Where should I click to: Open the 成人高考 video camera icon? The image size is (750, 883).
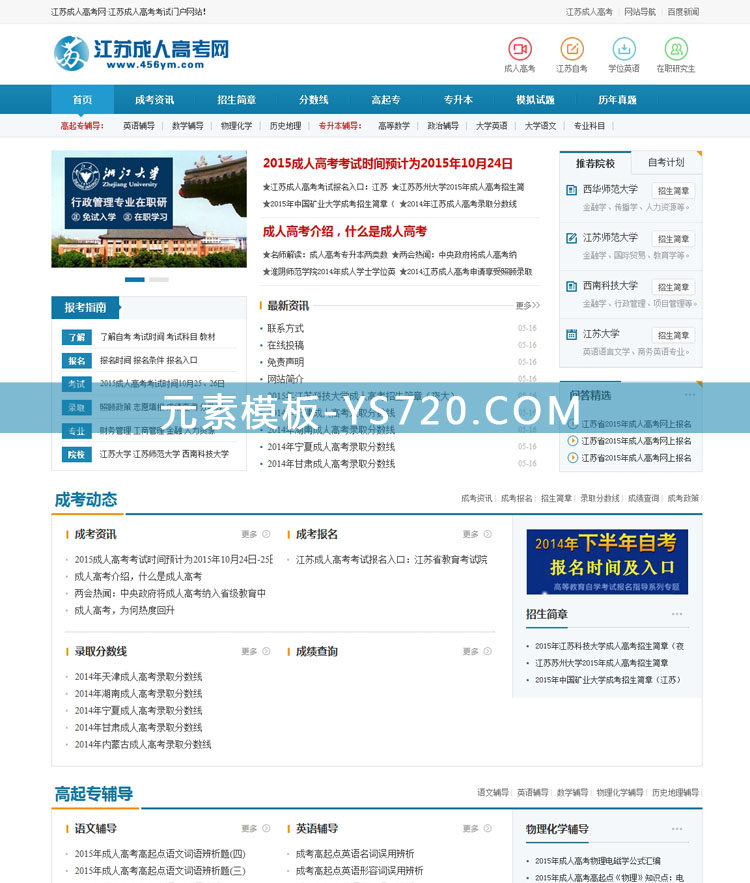(520, 49)
